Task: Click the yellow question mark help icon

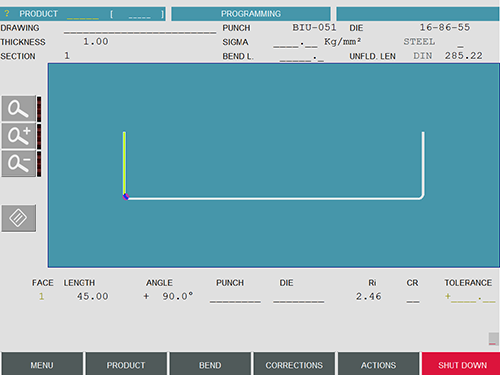Action: pos(7,14)
